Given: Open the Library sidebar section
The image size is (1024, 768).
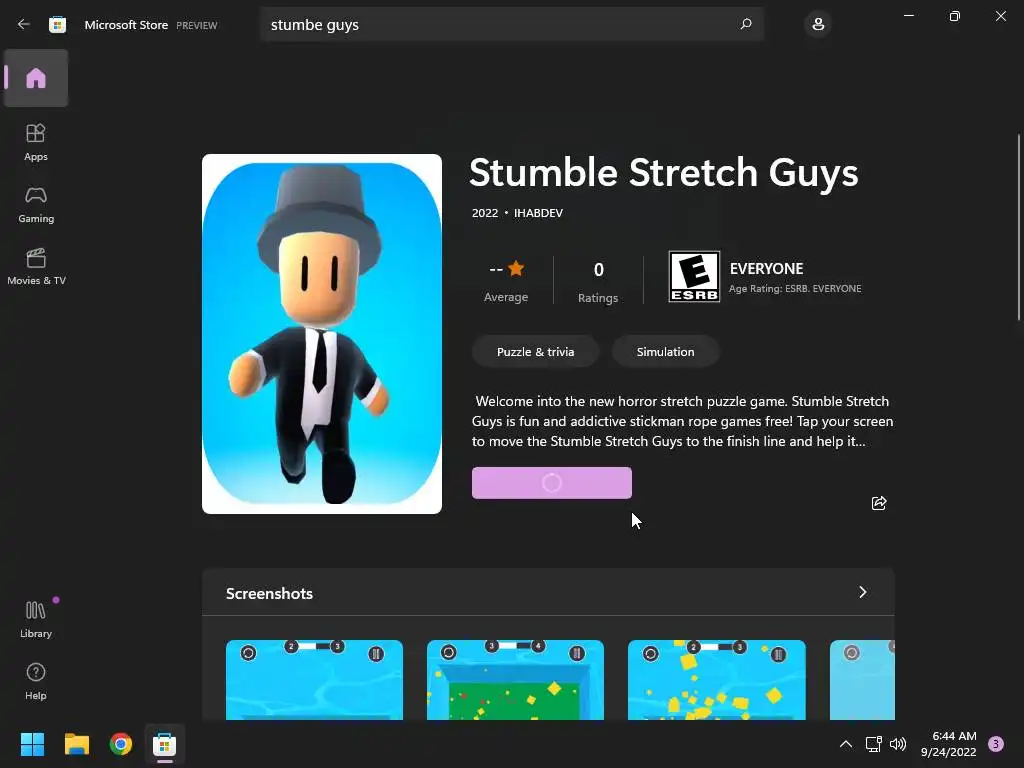Looking at the screenshot, I should 36,619.
